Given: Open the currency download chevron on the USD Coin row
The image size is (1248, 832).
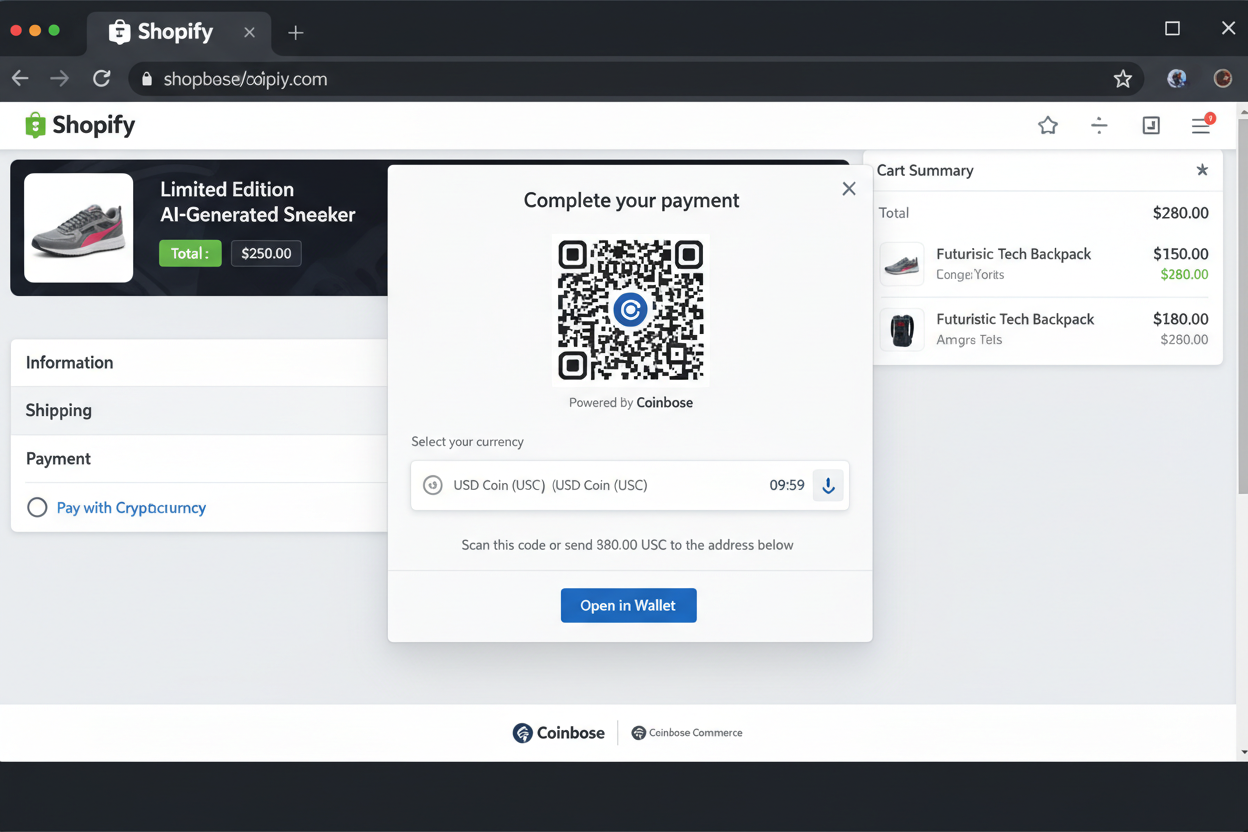Looking at the screenshot, I should (828, 485).
